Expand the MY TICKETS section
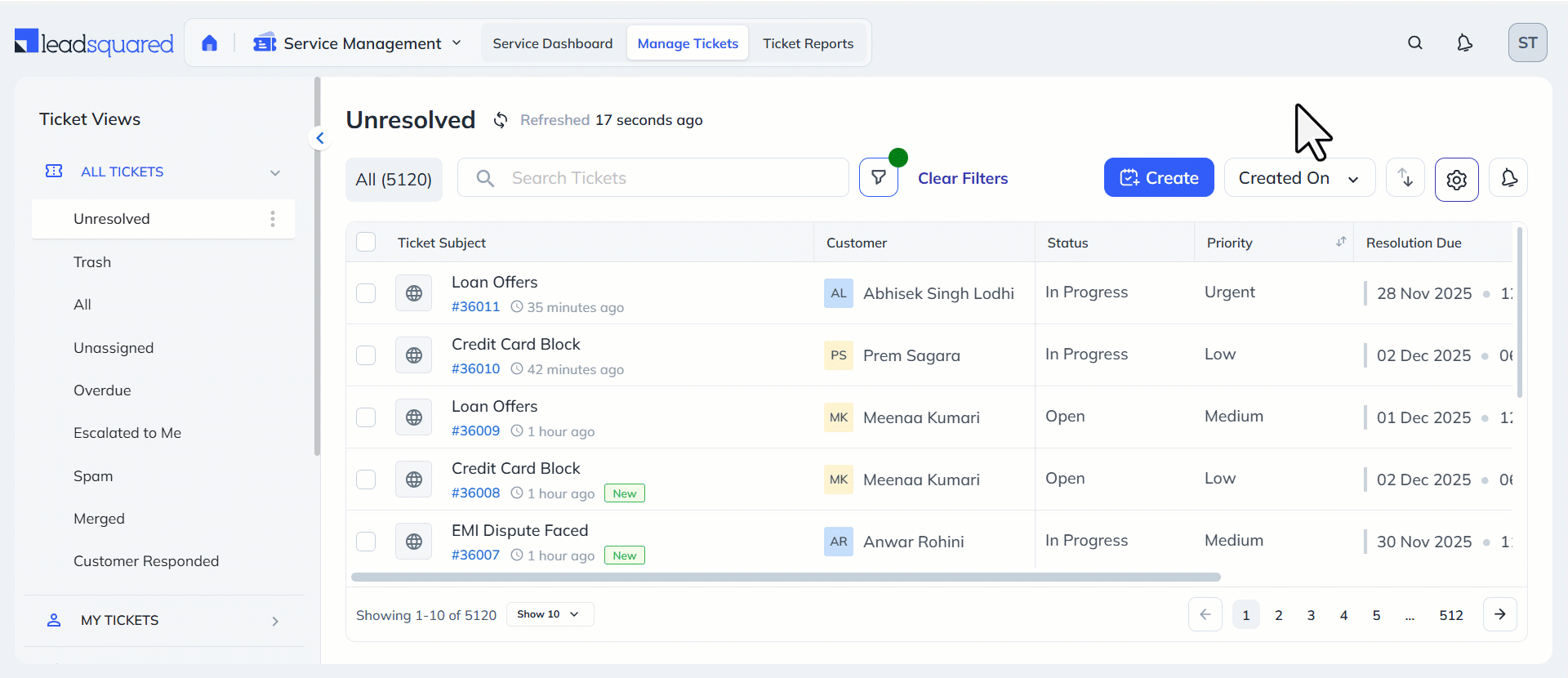The width and height of the screenshot is (1568, 678). tap(275, 621)
